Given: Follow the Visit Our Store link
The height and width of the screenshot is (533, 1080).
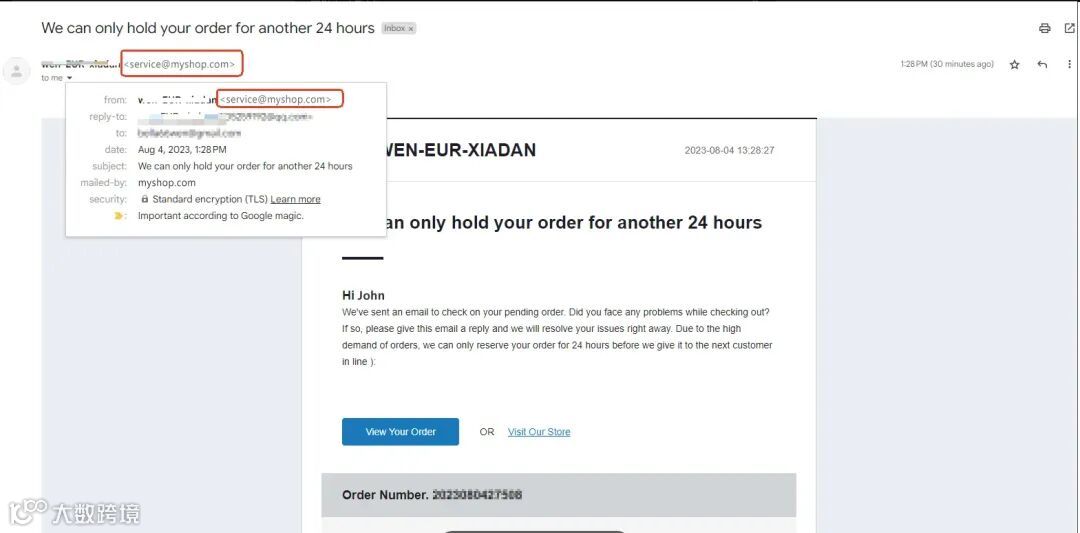Looking at the screenshot, I should (x=539, y=432).
